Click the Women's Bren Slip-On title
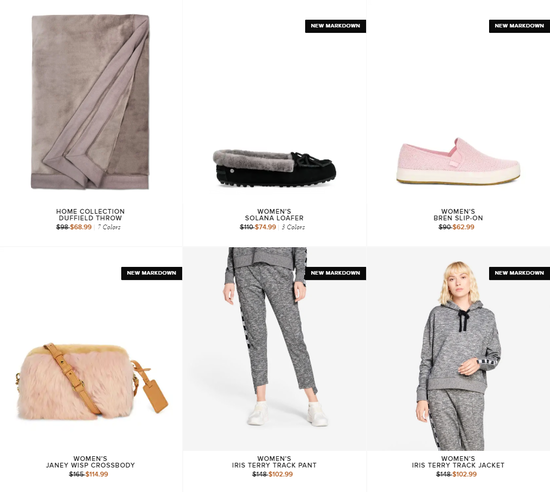This screenshot has height=492, width=550. [x=458, y=215]
